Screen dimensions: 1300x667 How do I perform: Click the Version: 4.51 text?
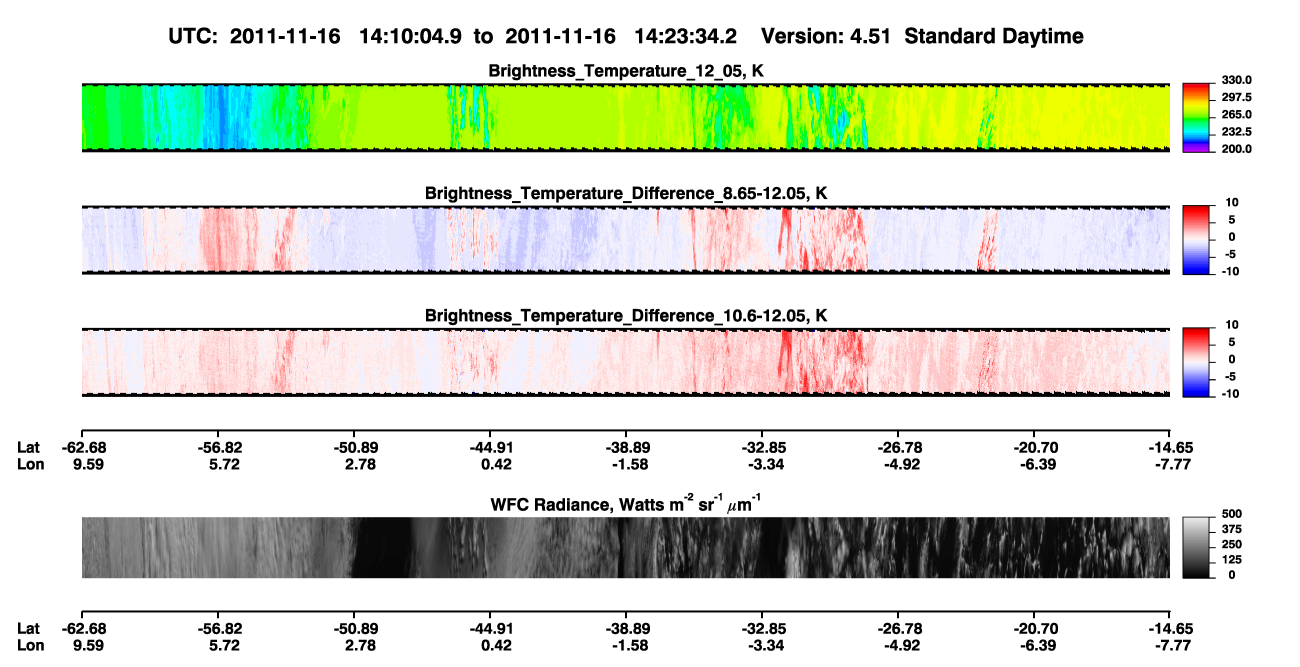(x=825, y=37)
